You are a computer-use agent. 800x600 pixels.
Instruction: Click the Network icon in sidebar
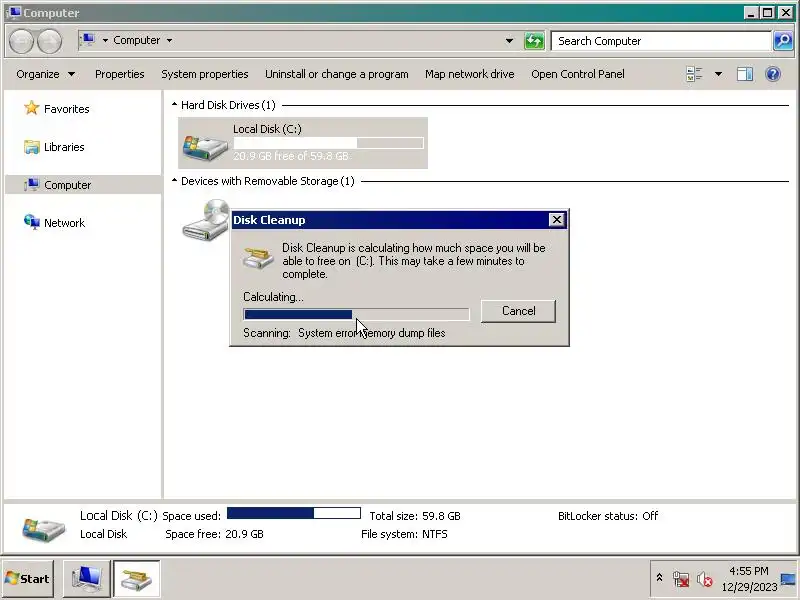point(32,222)
